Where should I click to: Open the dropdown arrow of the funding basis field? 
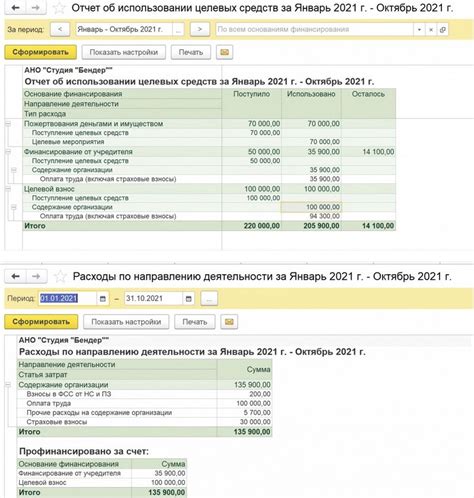419,30
